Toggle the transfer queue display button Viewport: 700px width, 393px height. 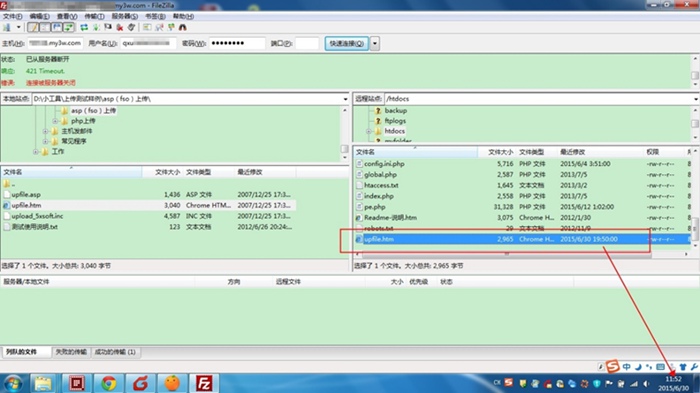coord(68,28)
